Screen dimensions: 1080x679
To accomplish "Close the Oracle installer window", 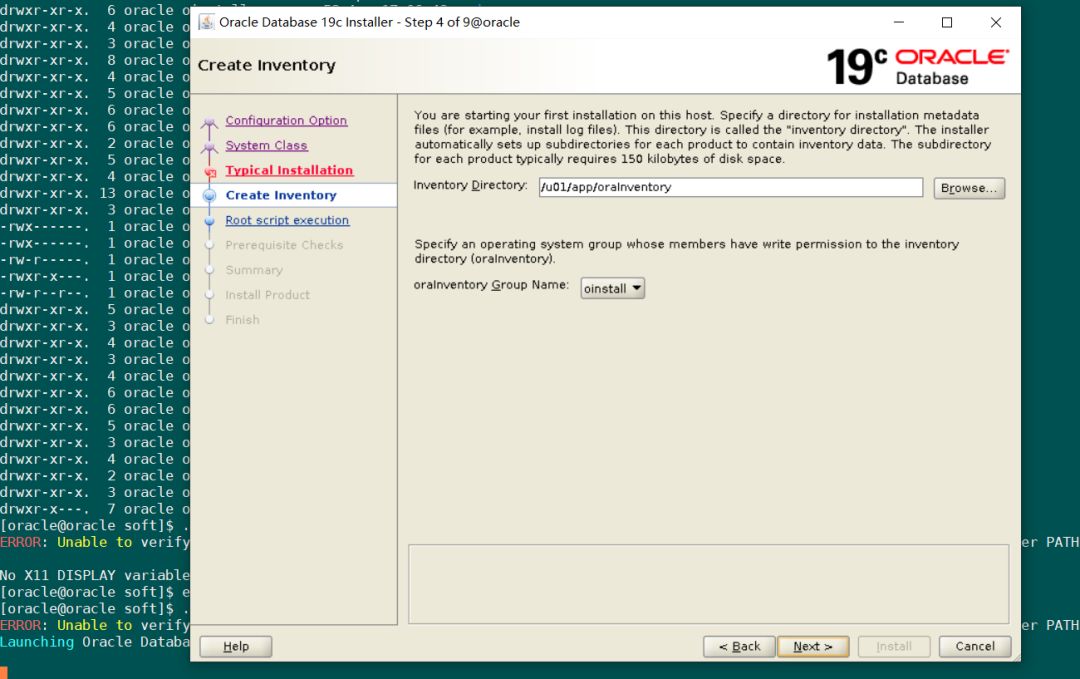I will [x=996, y=22].
